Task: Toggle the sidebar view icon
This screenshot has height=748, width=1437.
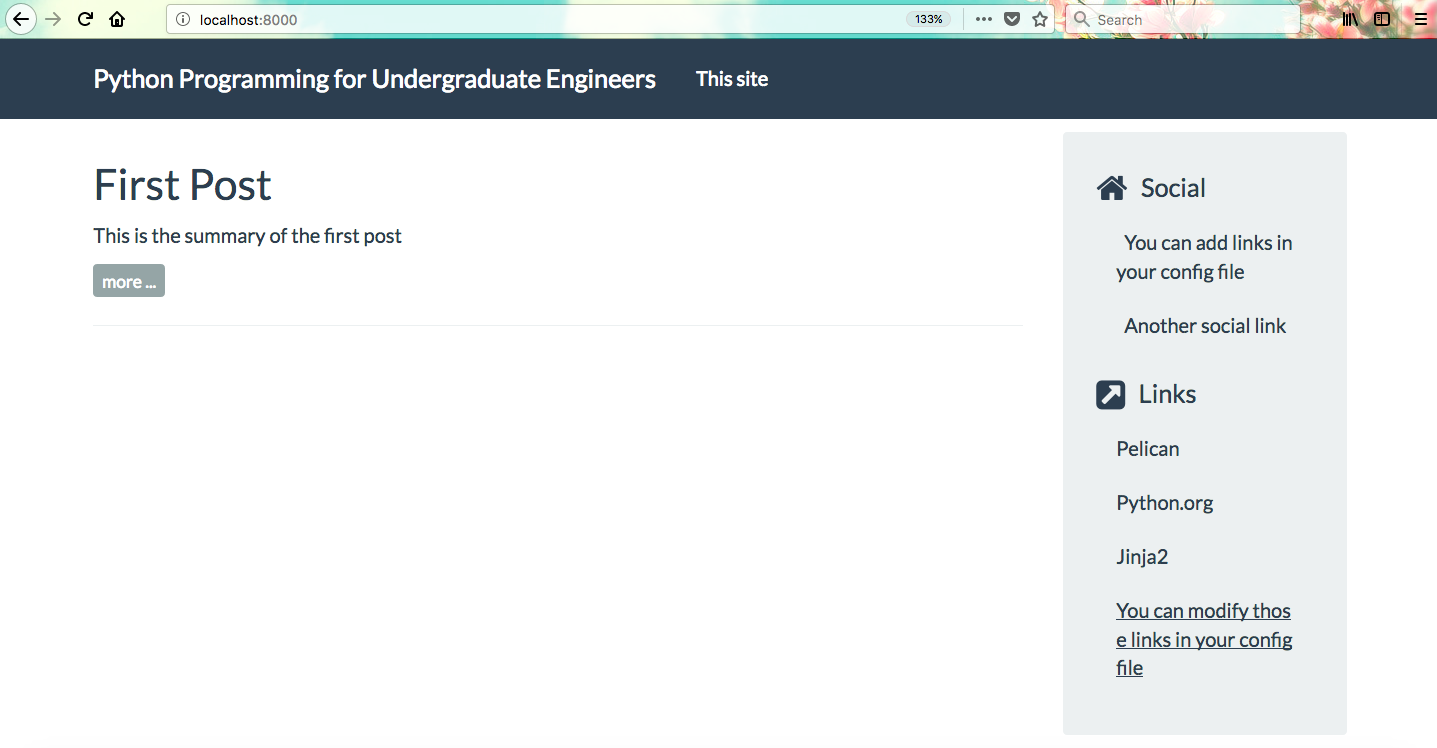Action: point(1382,19)
